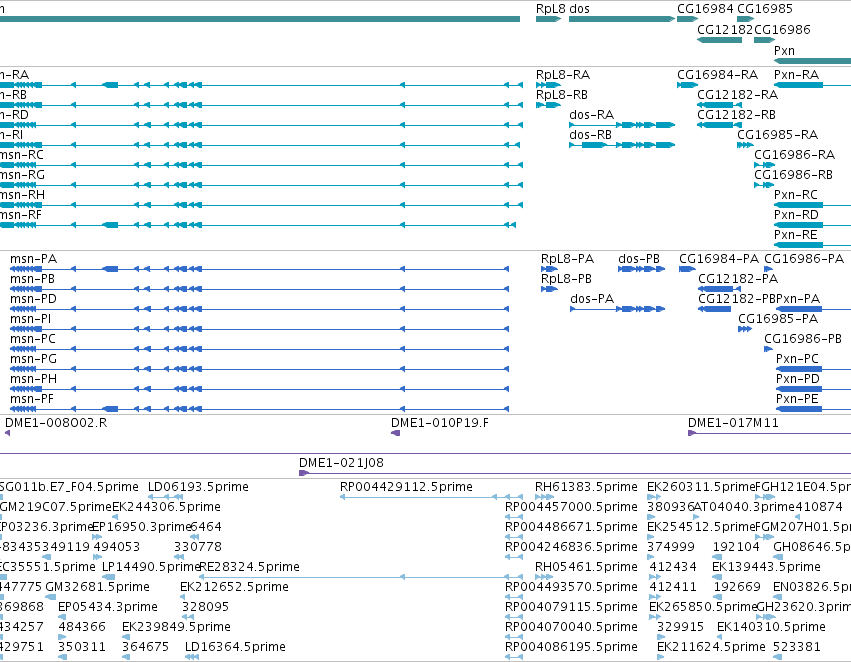This screenshot has height=662, width=851.
Task: Select transcript Pxn-RD
Action: click(796, 215)
